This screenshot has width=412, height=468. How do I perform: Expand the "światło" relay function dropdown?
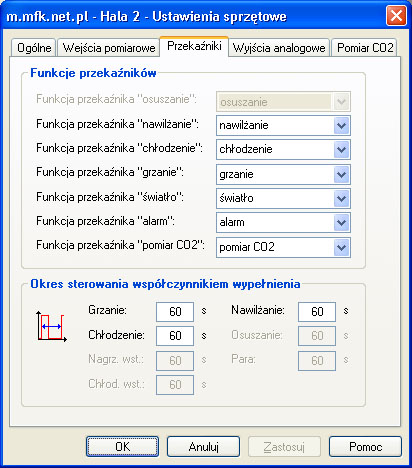(x=283, y=199)
